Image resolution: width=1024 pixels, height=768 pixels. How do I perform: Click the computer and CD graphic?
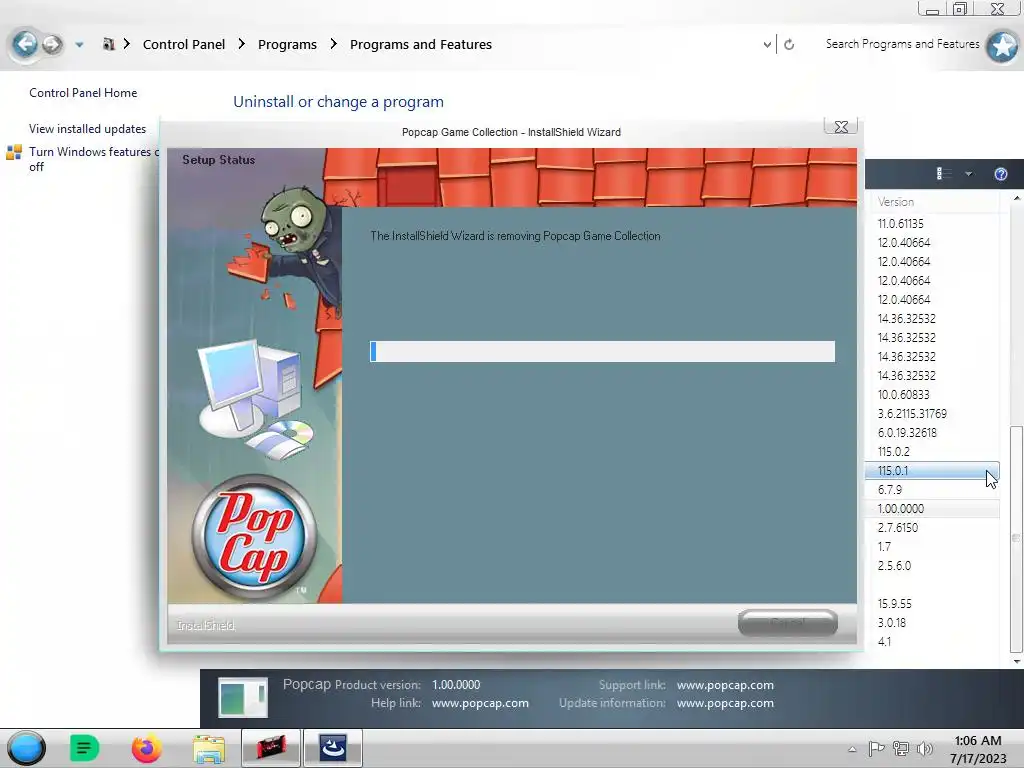pos(255,398)
